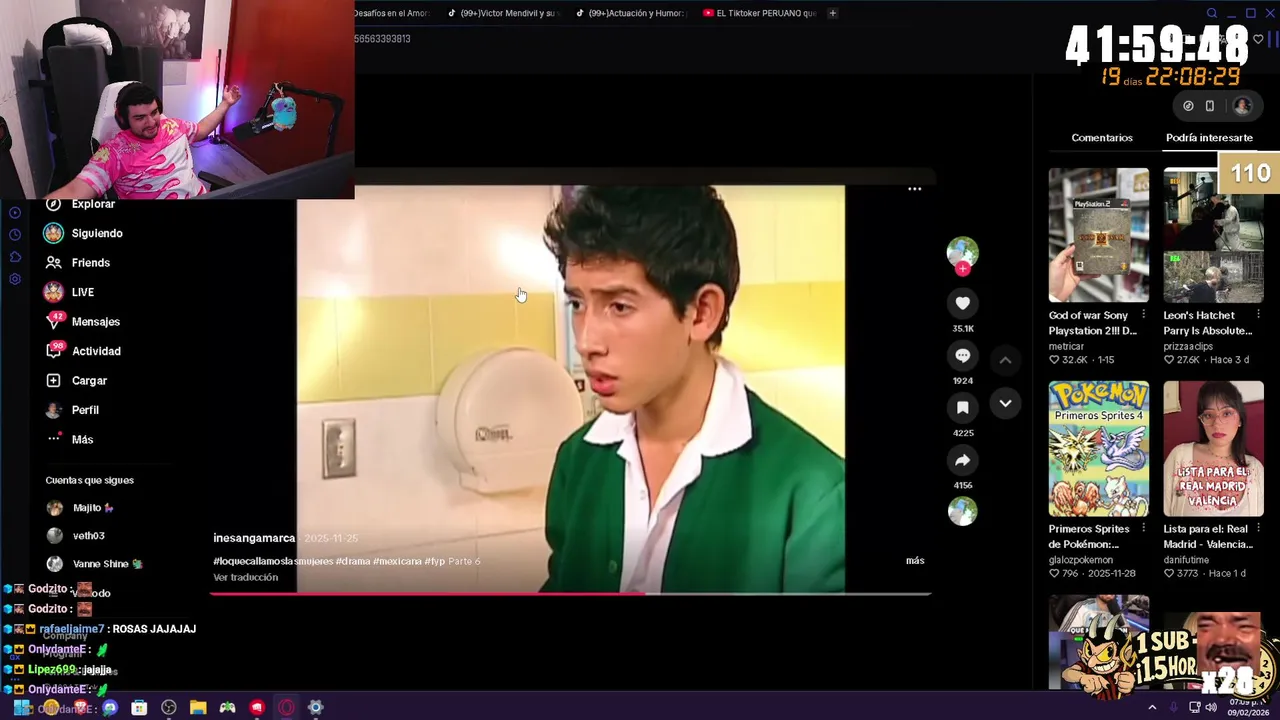Viewport: 1280px width, 720px height.
Task: Expand the caption with the más button
Action: click(915, 560)
